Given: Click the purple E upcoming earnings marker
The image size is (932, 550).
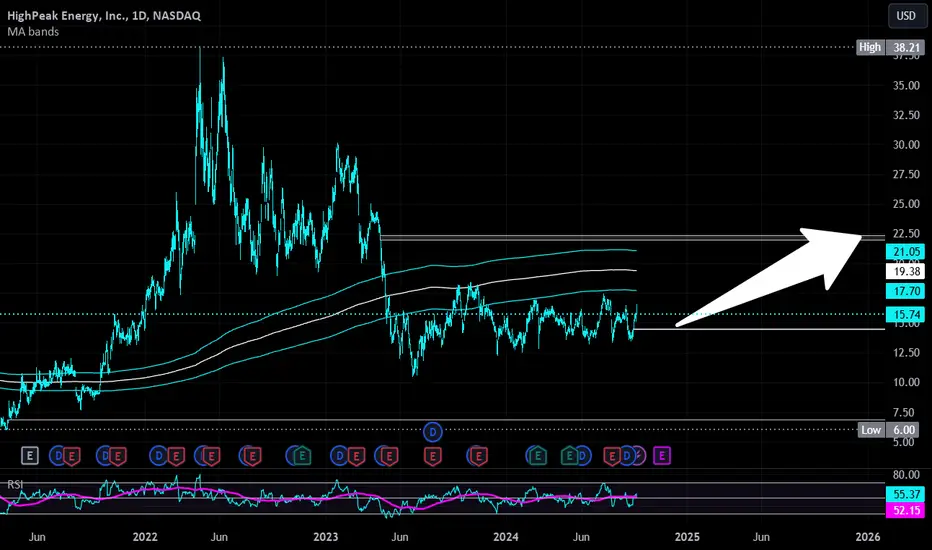Looking at the screenshot, I should (662, 456).
